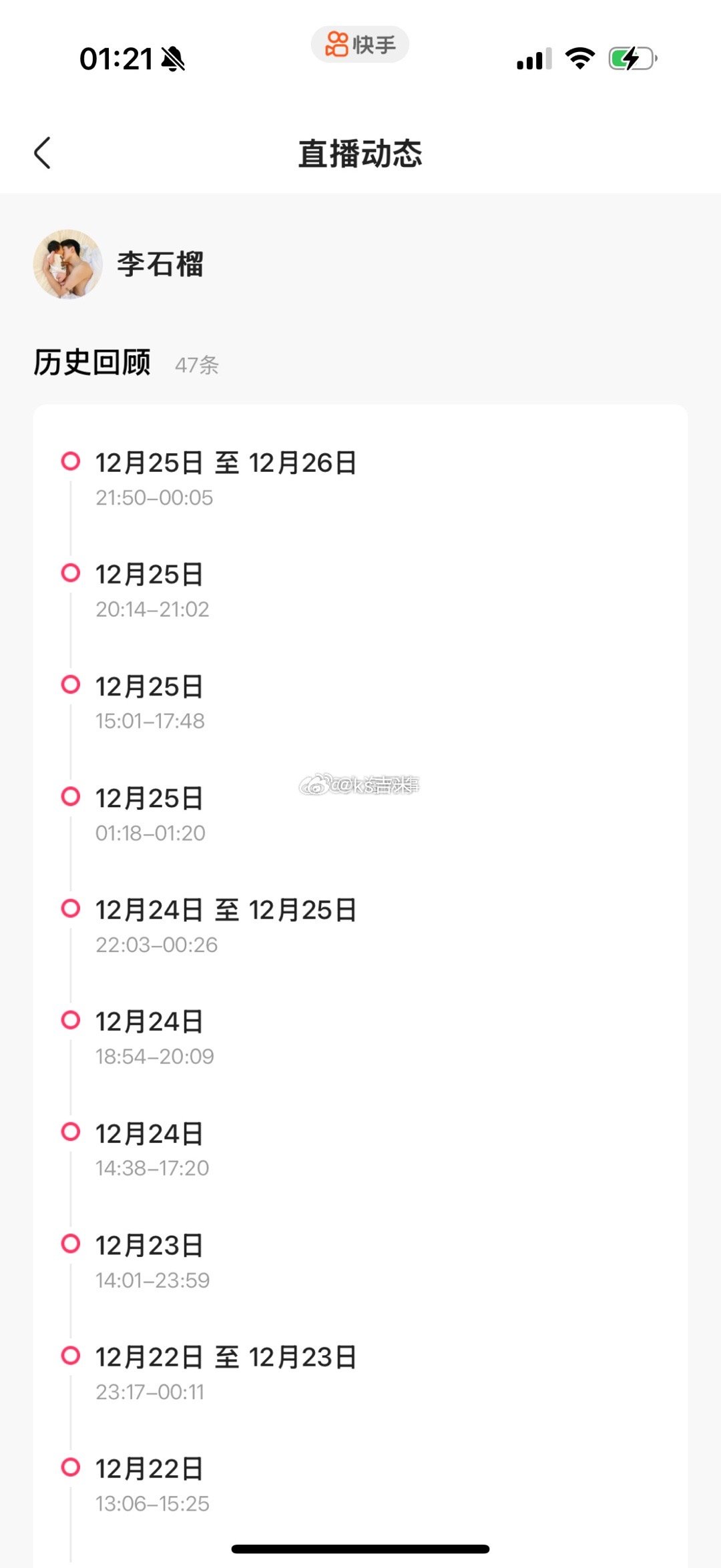Open the 12月24日 14:38–17:20 live record

(360, 1150)
